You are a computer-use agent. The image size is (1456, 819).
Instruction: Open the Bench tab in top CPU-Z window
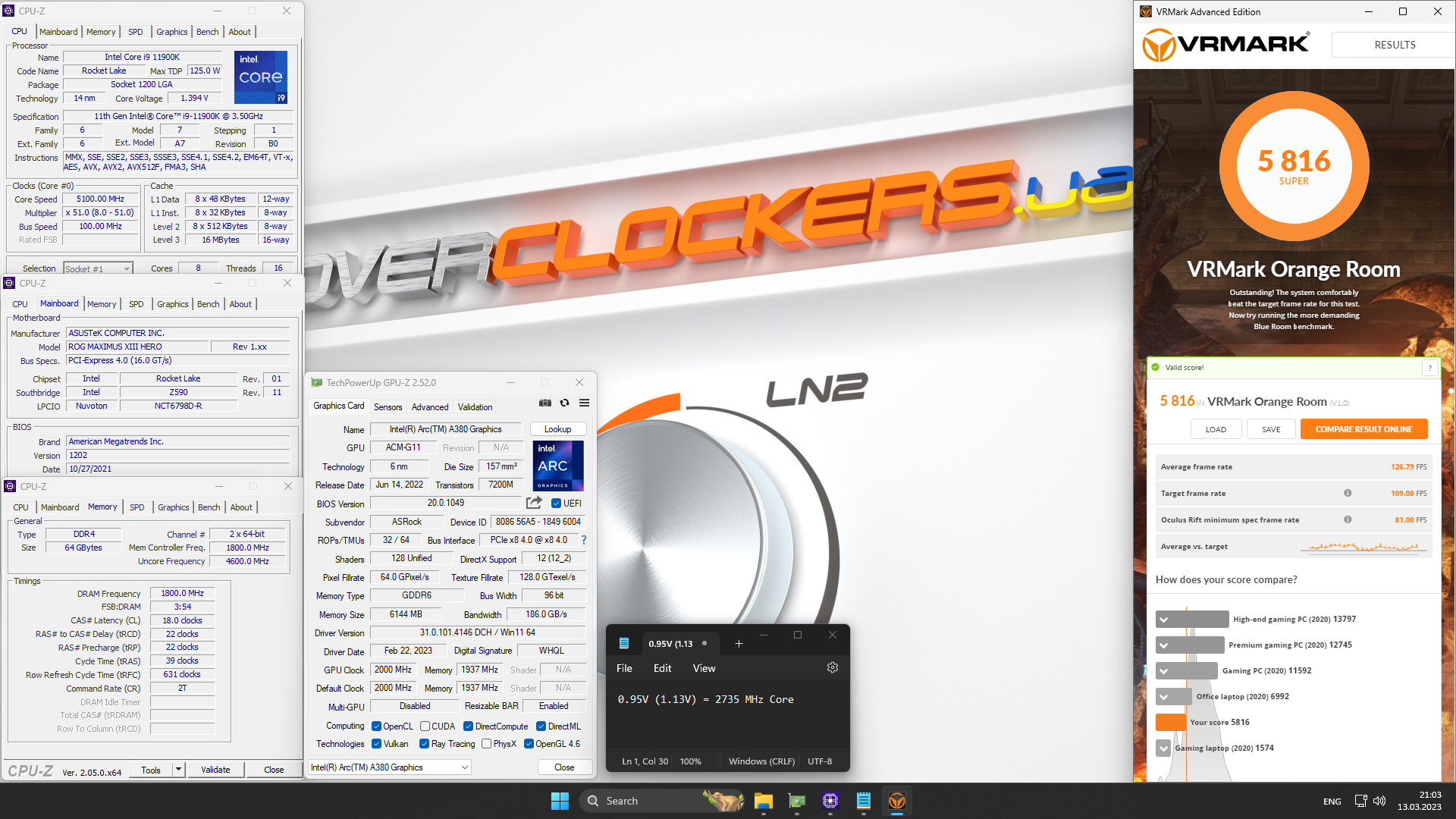click(207, 32)
